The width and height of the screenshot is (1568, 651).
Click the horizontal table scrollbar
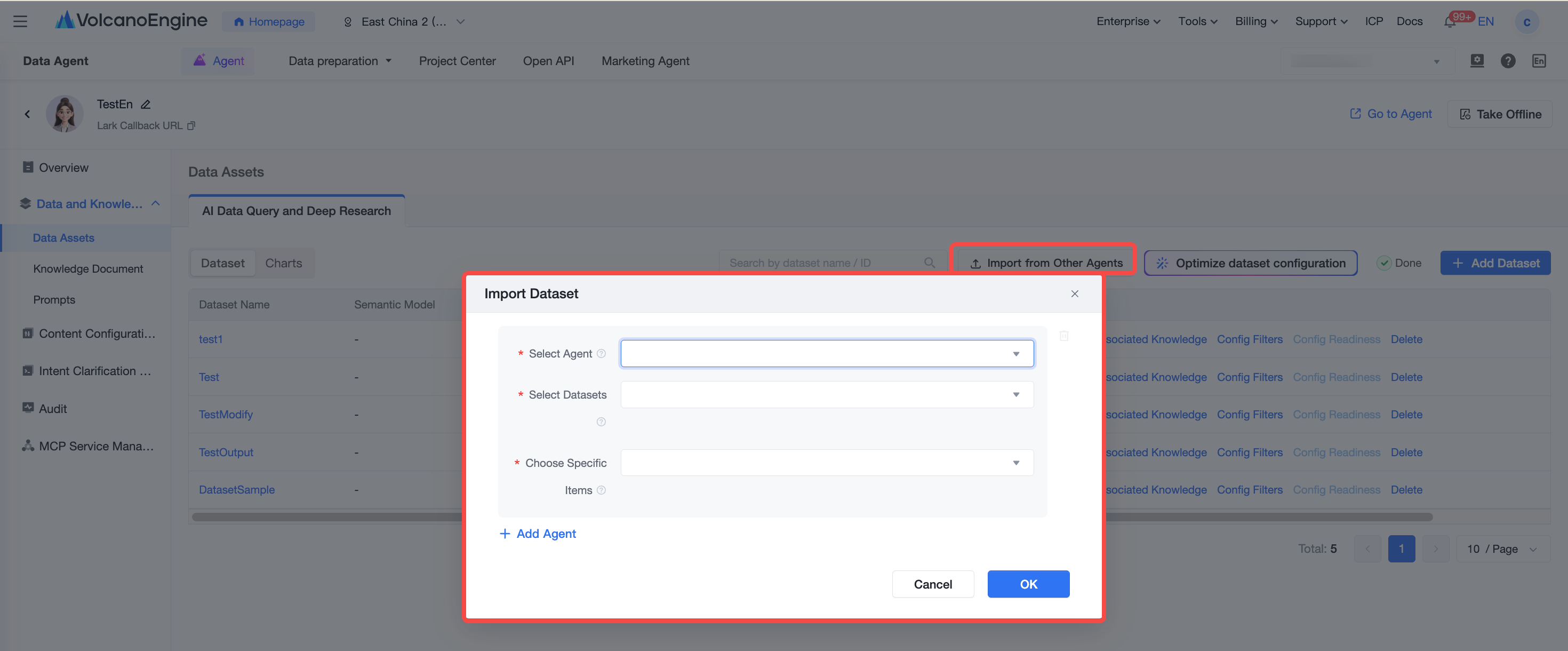click(812, 517)
